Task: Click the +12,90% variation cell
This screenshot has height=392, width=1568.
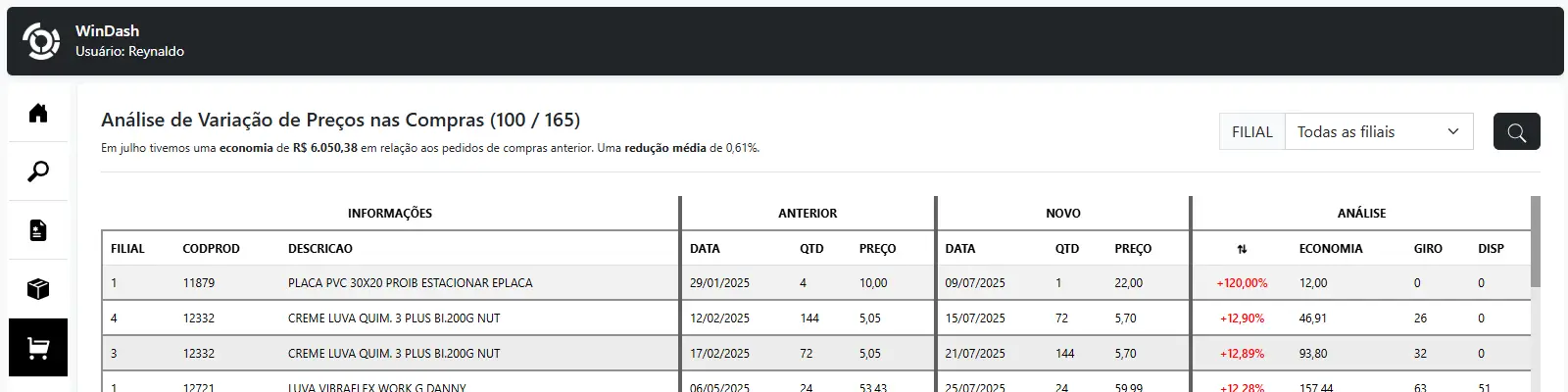Action: click(1242, 318)
